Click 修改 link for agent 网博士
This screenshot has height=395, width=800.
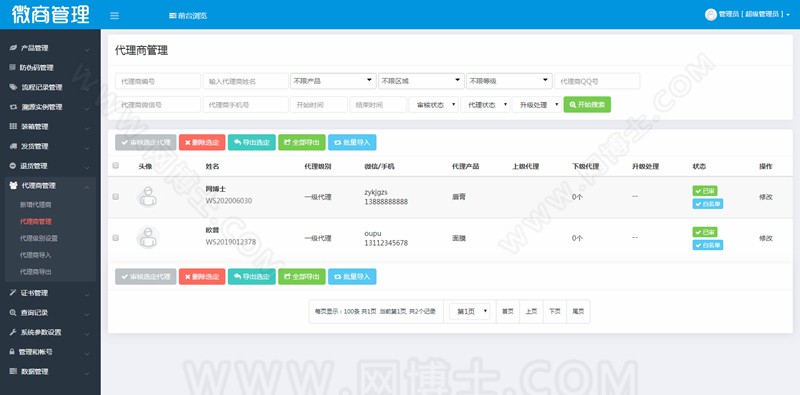point(766,197)
